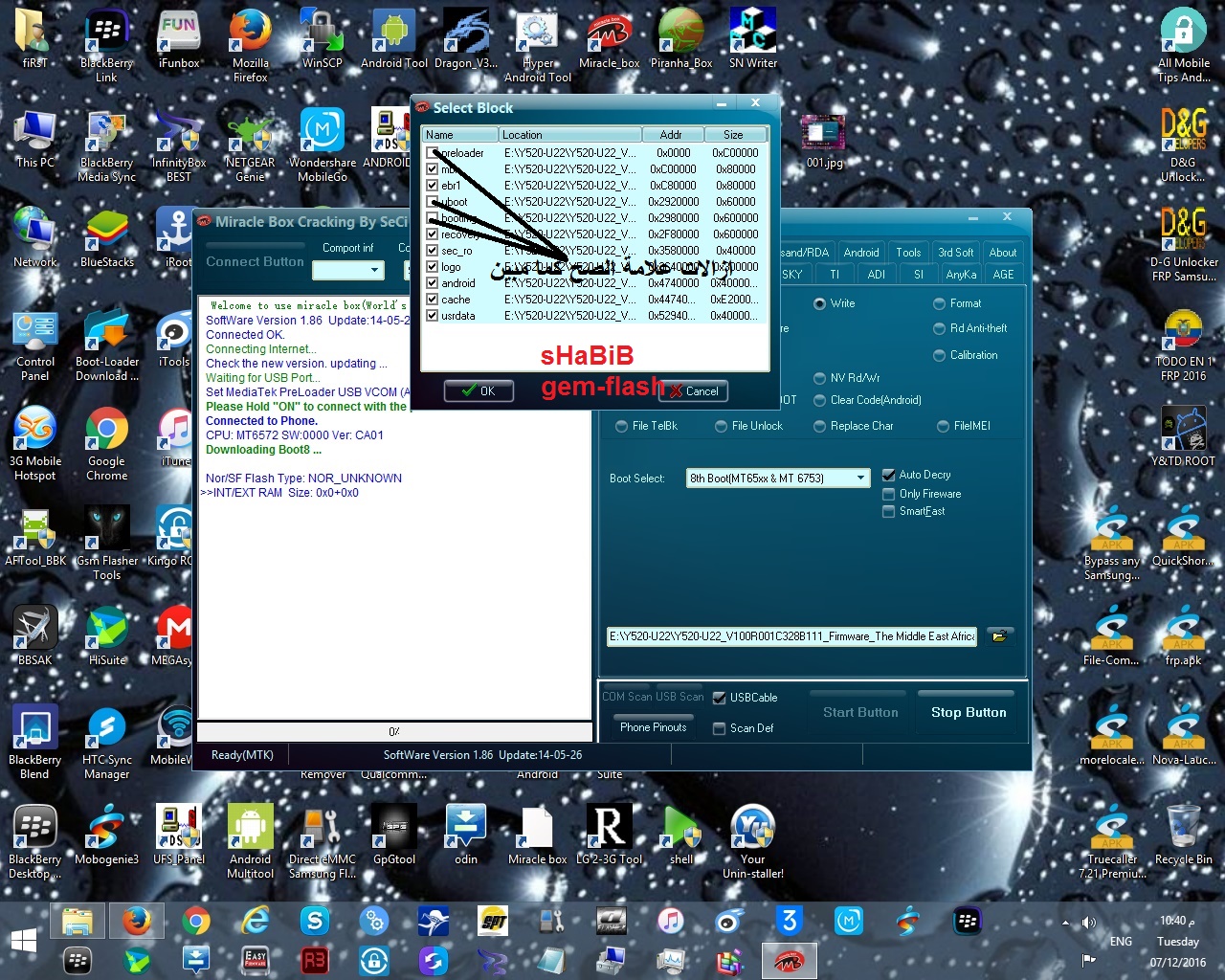Open the Android Tool desktop icon
Viewport: 1225px width, 980px height.
point(394,39)
